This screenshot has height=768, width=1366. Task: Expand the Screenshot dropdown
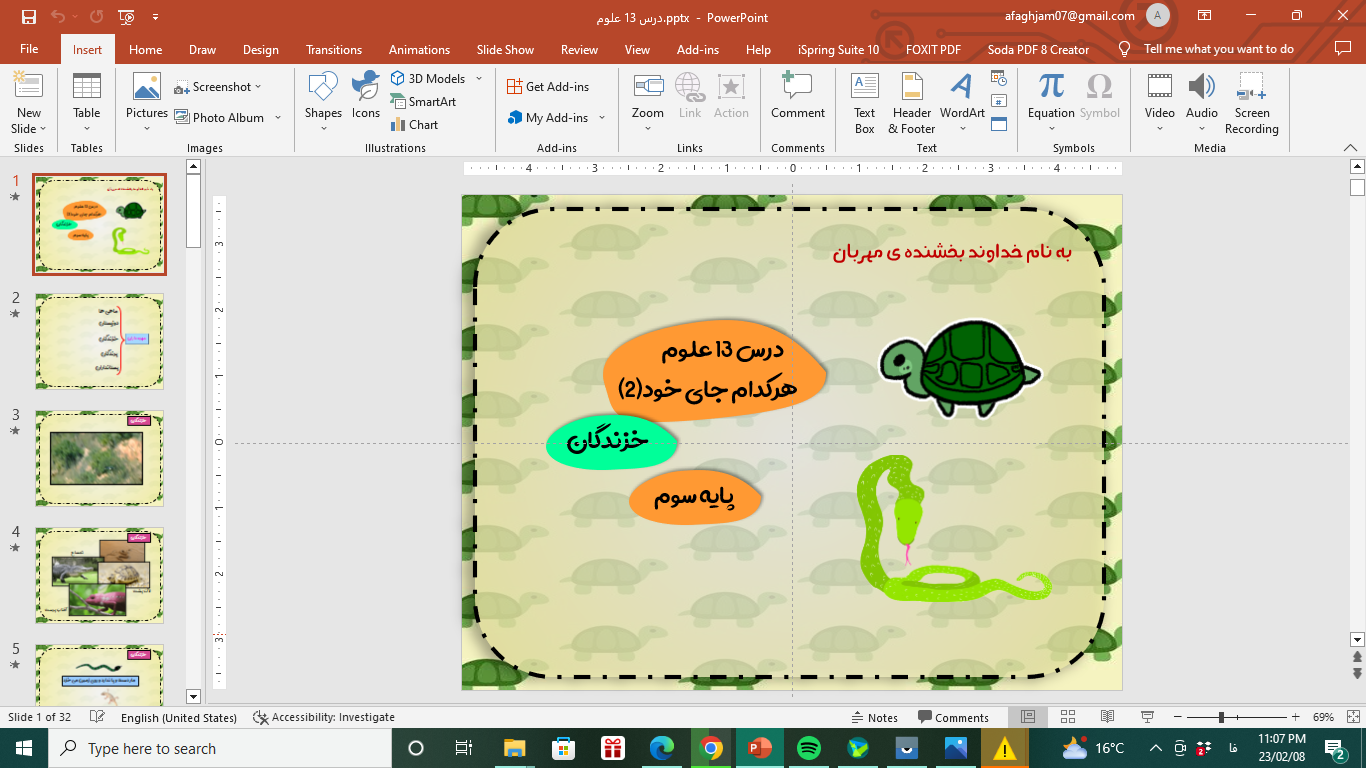click(258, 87)
